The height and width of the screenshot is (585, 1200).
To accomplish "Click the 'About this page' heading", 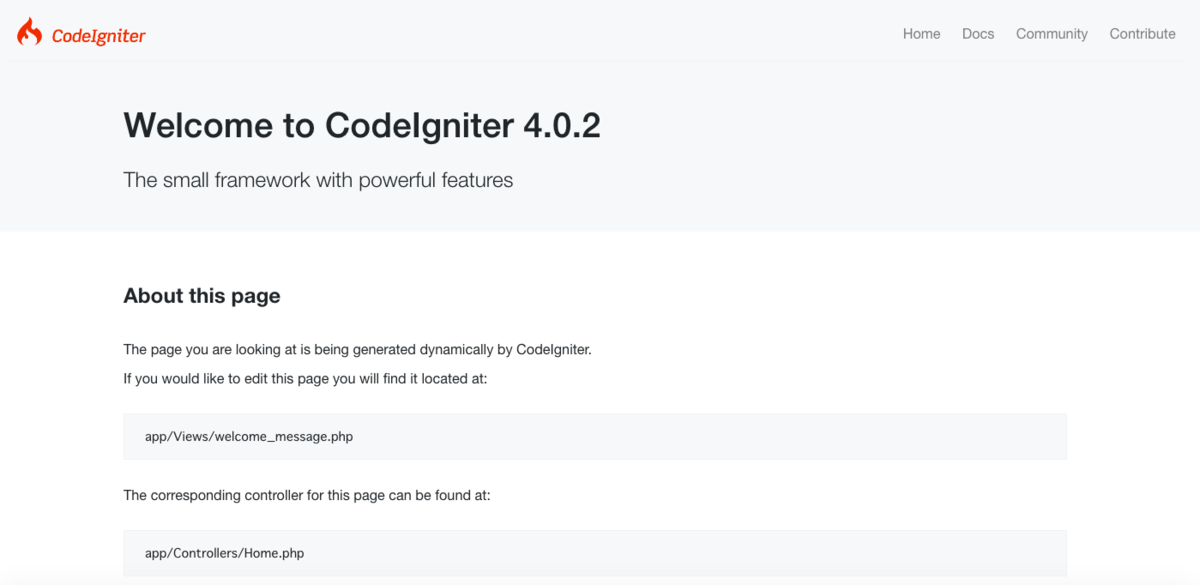I will [x=202, y=296].
